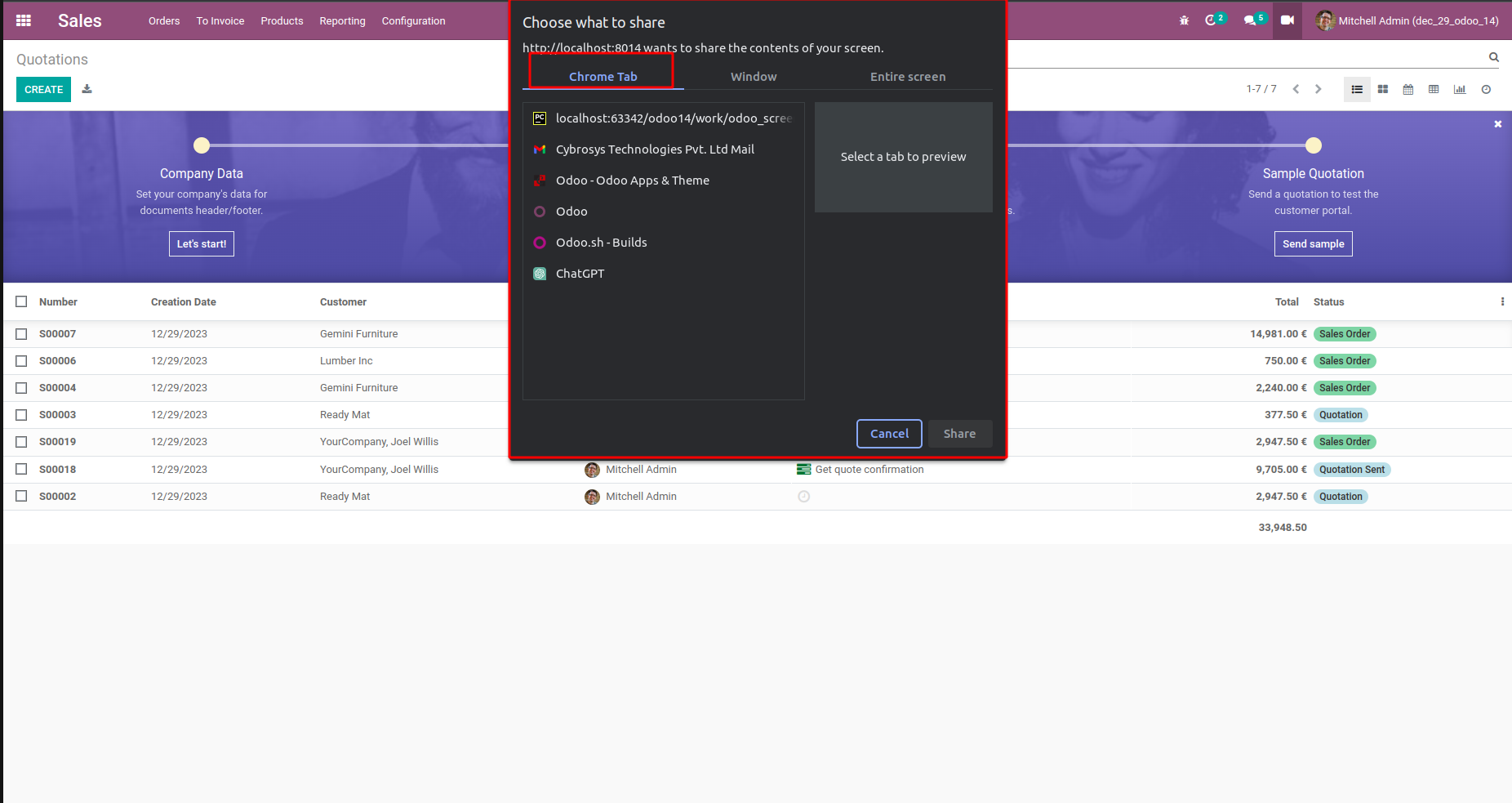Switch to the graph view

[x=1460, y=89]
